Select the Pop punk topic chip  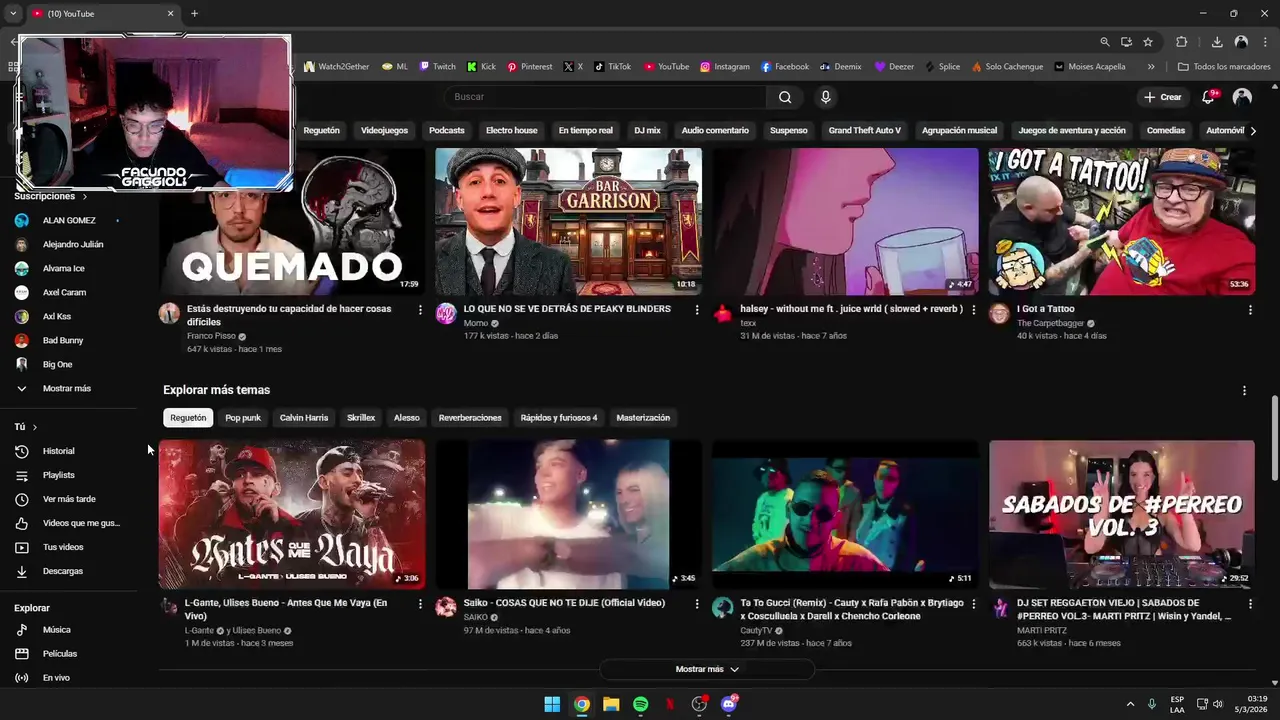(x=243, y=418)
